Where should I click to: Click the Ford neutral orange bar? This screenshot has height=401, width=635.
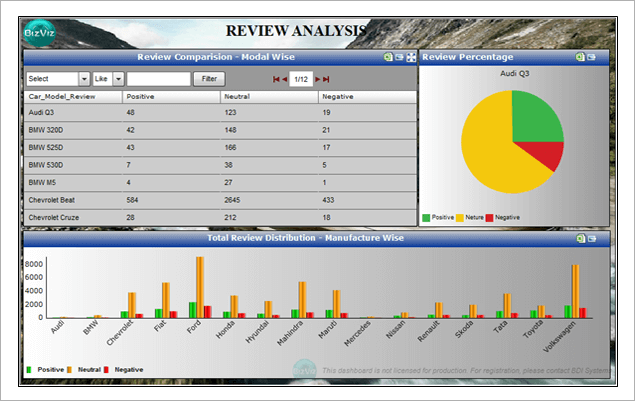pos(200,287)
